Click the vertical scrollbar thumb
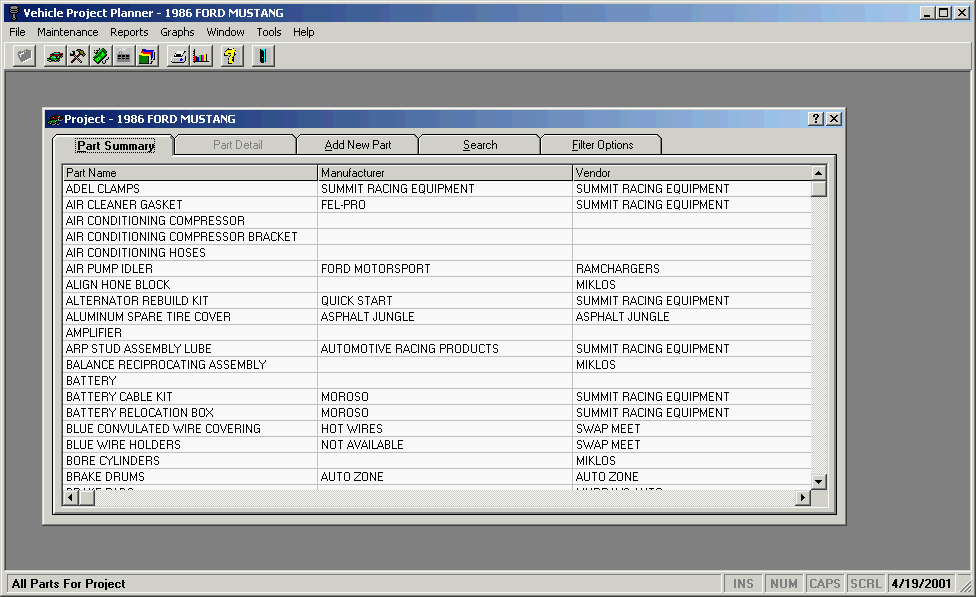The height and width of the screenshot is (597, 976). (x=819, y=188)
